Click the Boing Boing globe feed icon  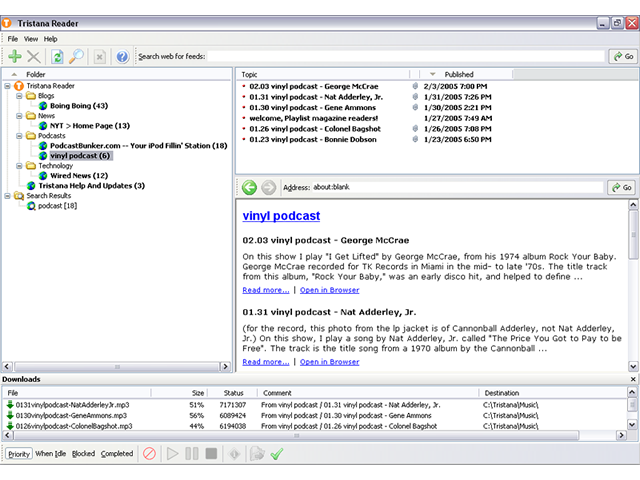click(x=43, y=106)
